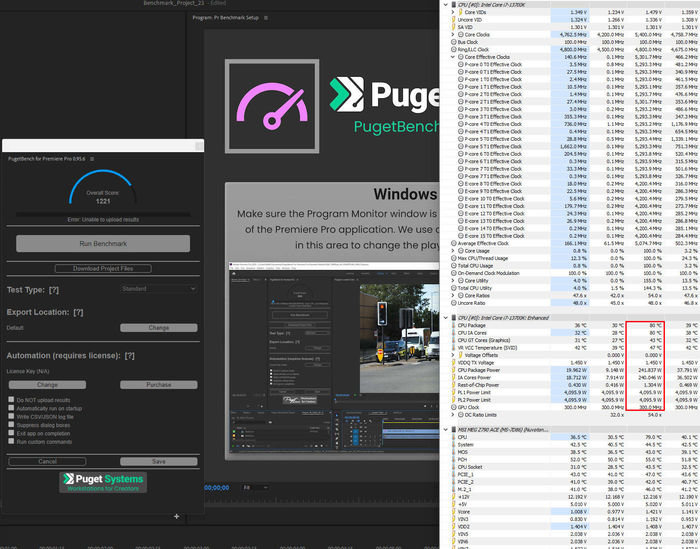This screenshot has height=549, width=700.
Task: Expand the Voltage Offsets row
Action: pyautogui.click(x=453, y=355)
